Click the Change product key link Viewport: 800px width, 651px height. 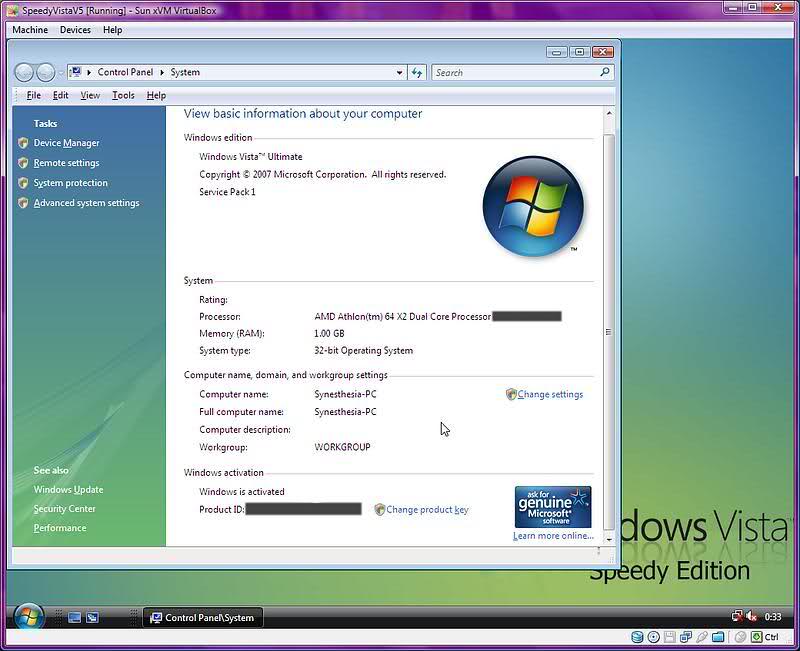[x=427, y=510]
